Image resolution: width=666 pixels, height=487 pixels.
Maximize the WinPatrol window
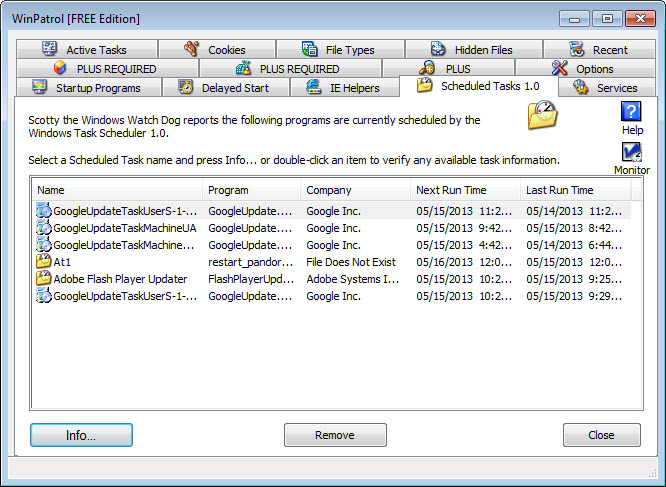tap(607, 19)
